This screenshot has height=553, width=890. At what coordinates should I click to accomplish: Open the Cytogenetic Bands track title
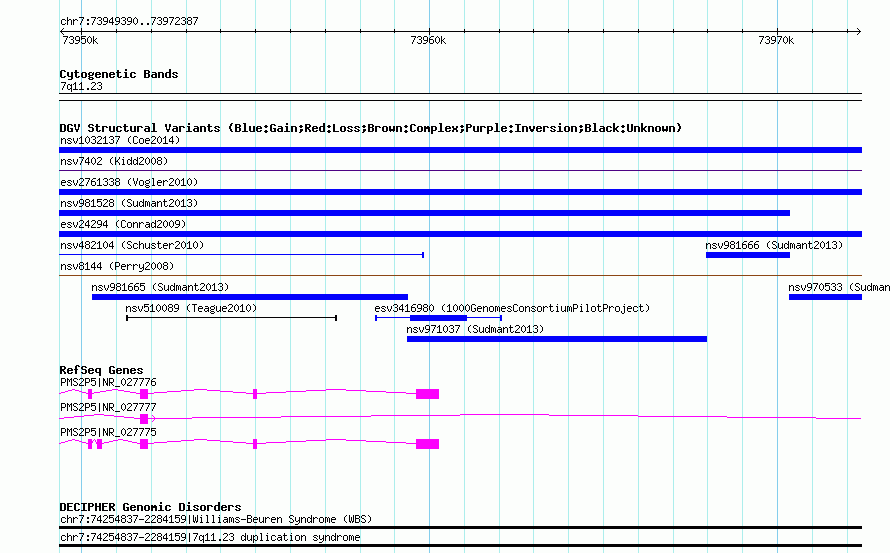119,74
